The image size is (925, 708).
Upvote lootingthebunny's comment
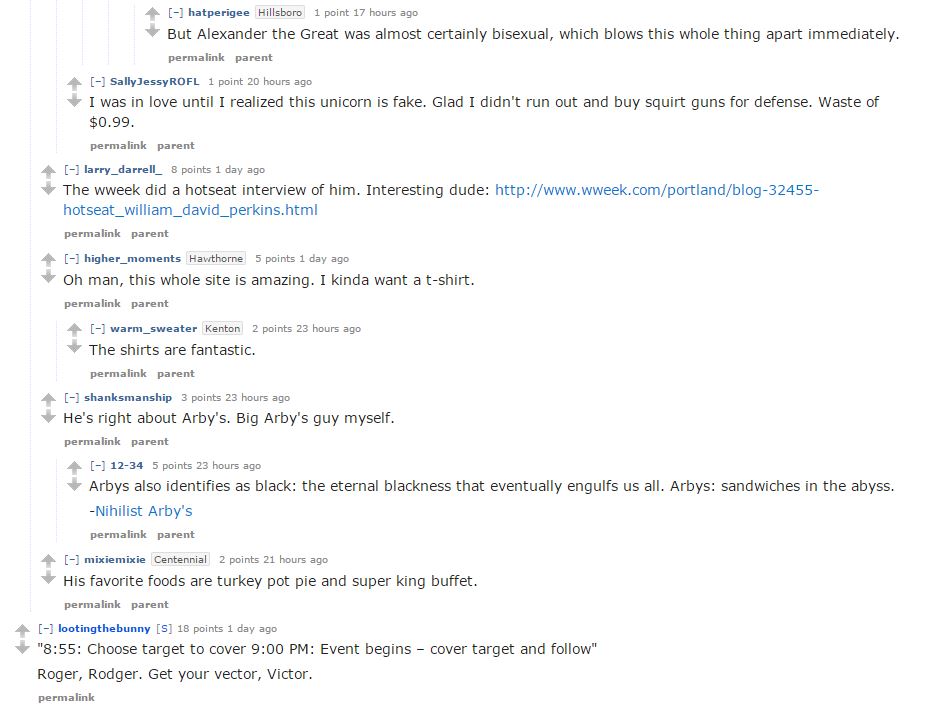[22, 630]
